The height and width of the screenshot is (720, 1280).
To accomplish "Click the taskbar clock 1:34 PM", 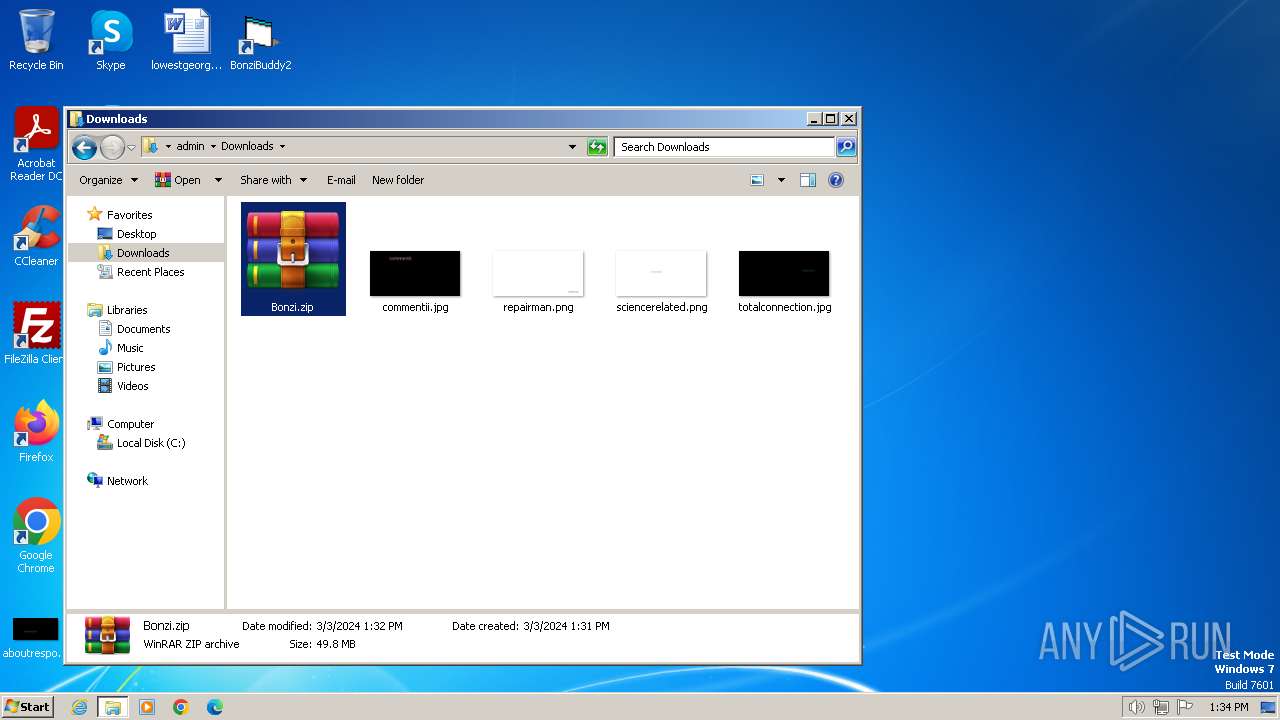I will tap(1228, 707).
